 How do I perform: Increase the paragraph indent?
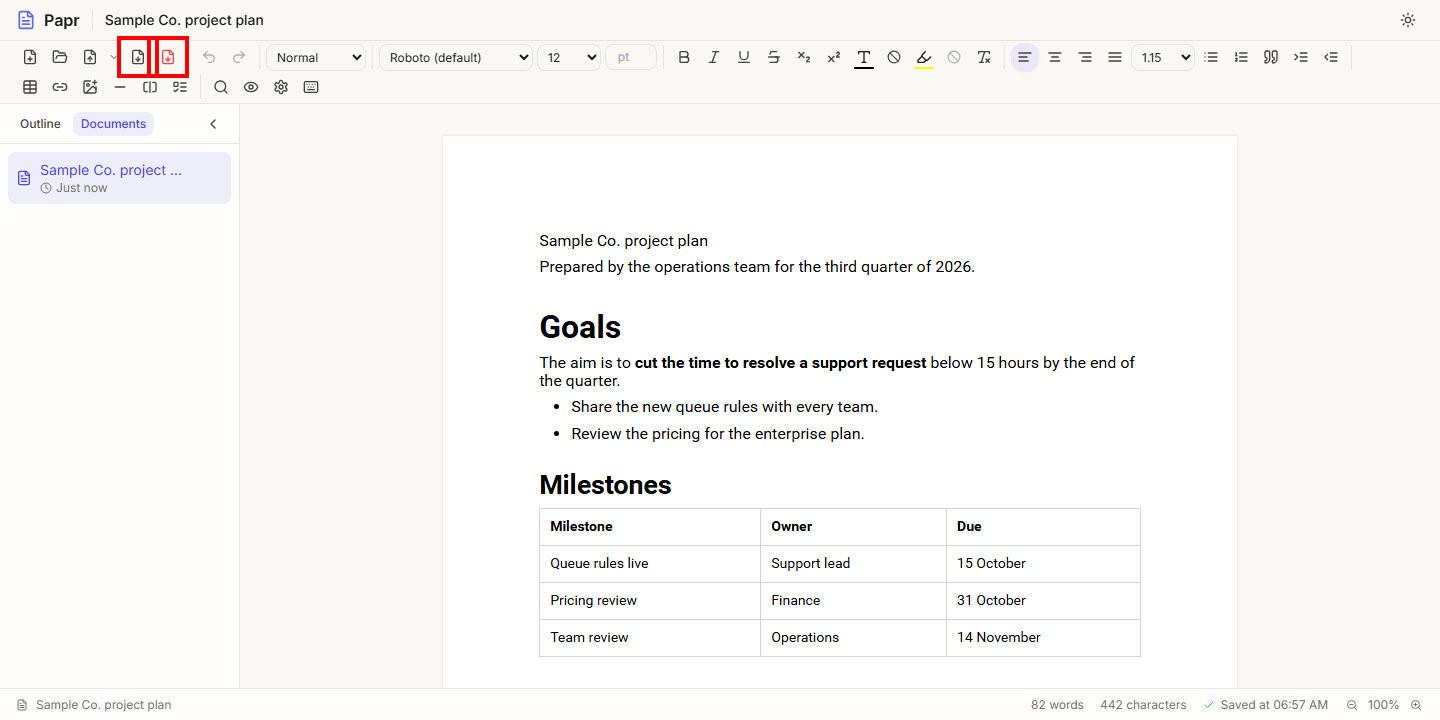click(x=1301, y=57)
